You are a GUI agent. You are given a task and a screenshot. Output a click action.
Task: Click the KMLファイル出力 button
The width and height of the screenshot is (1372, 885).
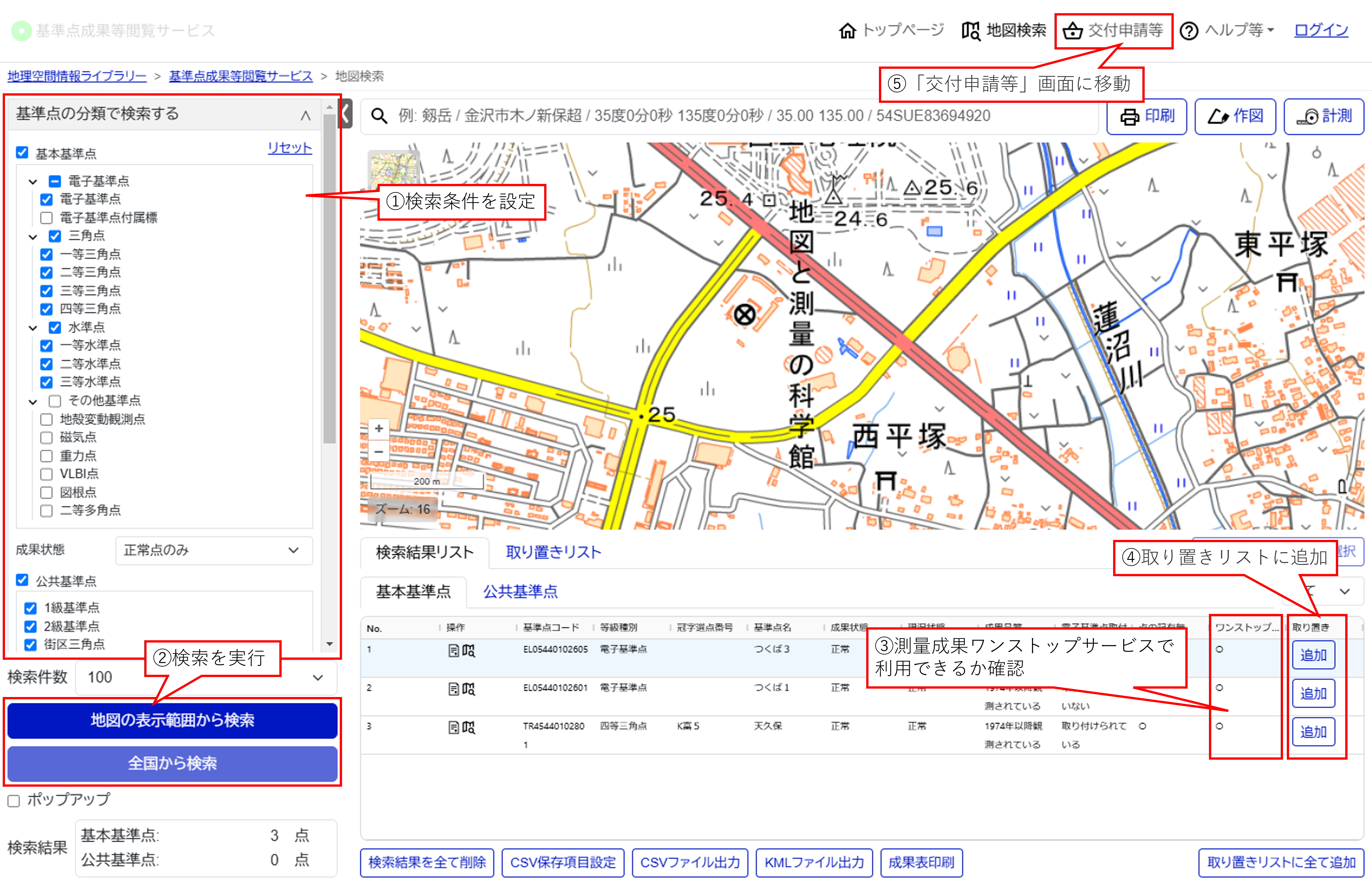point(814,862)
